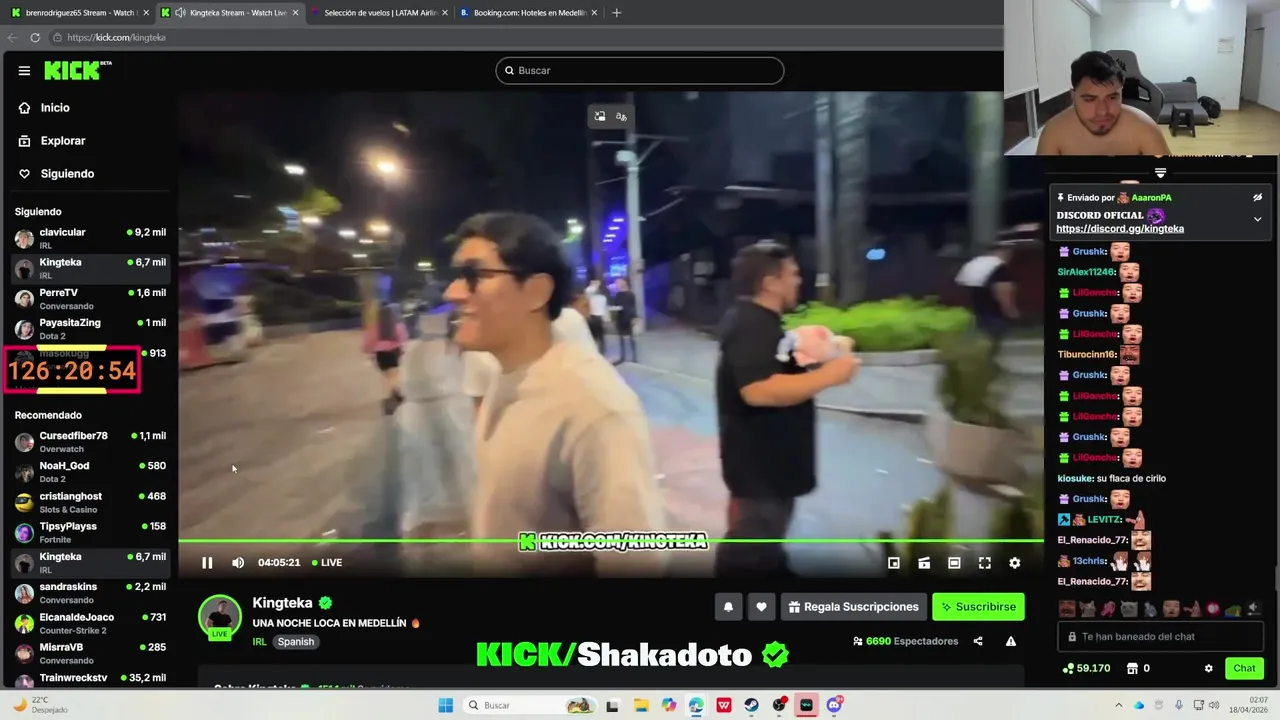Mute the stream volume
Screen dimensions: 1280x720
click(x=238, y=563)
